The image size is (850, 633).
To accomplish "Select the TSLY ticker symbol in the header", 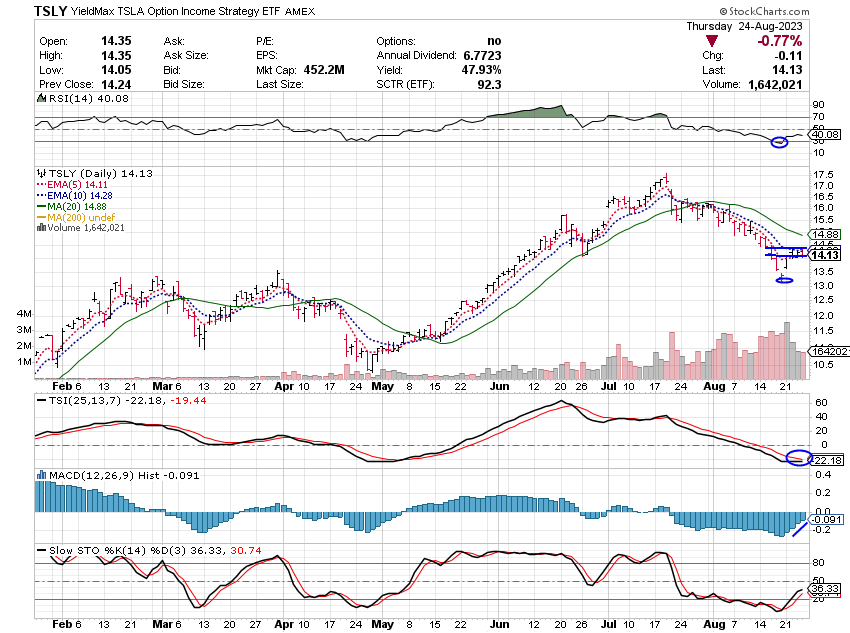I will click(50, 11).
